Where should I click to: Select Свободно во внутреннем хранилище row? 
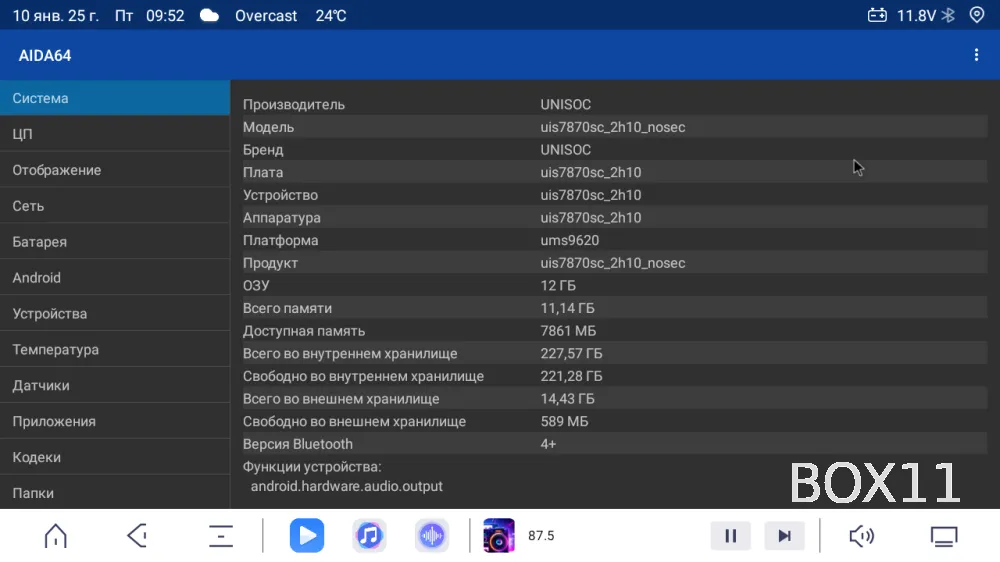[x=615, y=376]
